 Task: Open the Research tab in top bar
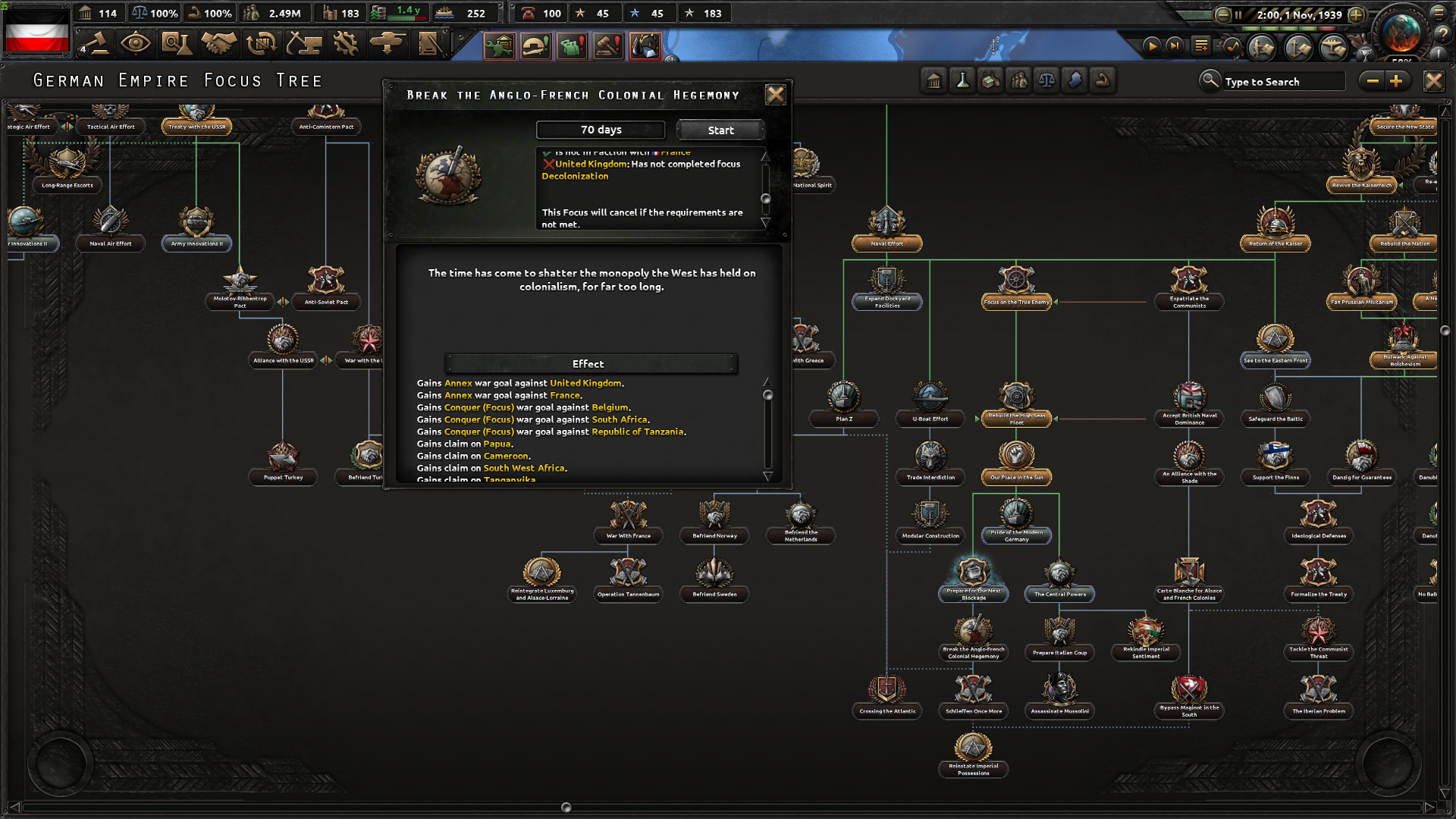(x=177, y=43)
